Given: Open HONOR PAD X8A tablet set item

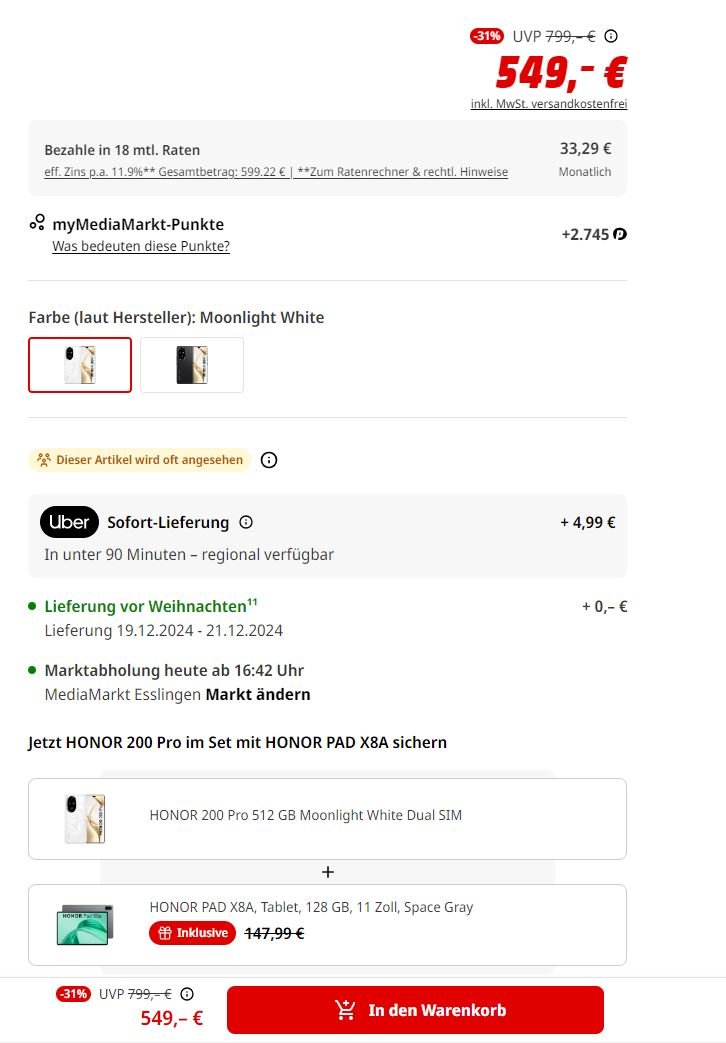Looking at the screenshot, I should pos(327,923).
